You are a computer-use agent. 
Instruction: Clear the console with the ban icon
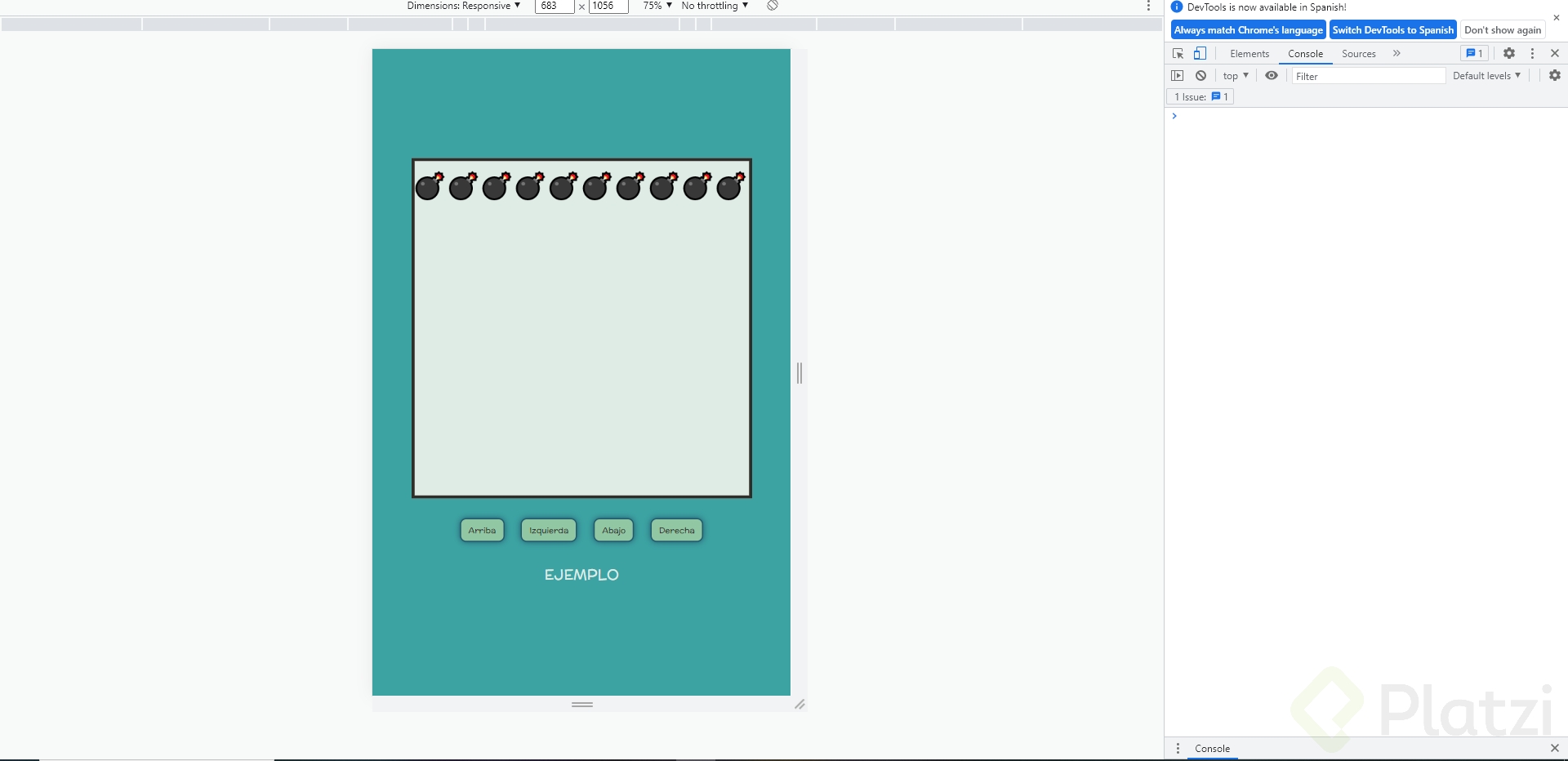coord(1200,75)
